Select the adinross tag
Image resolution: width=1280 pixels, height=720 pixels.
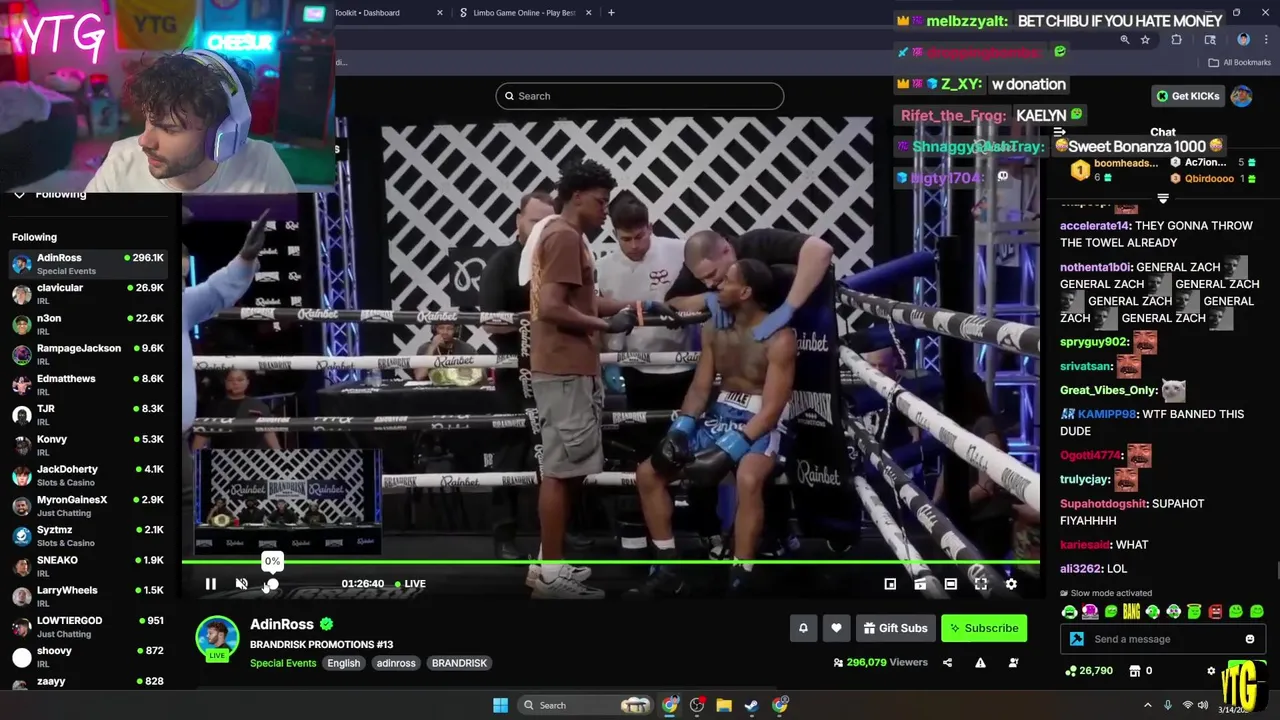click(x=396, y=663)
